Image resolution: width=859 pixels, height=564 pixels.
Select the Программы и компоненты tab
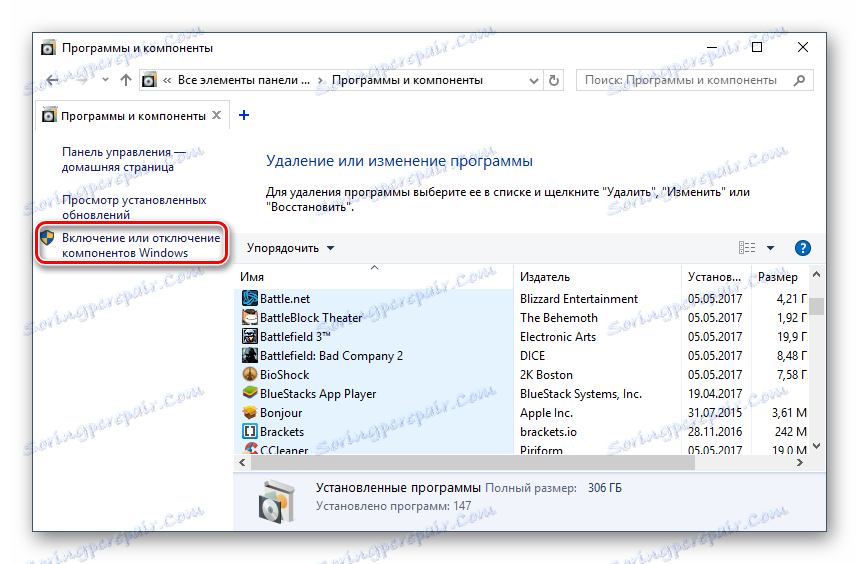click(133, 116)
